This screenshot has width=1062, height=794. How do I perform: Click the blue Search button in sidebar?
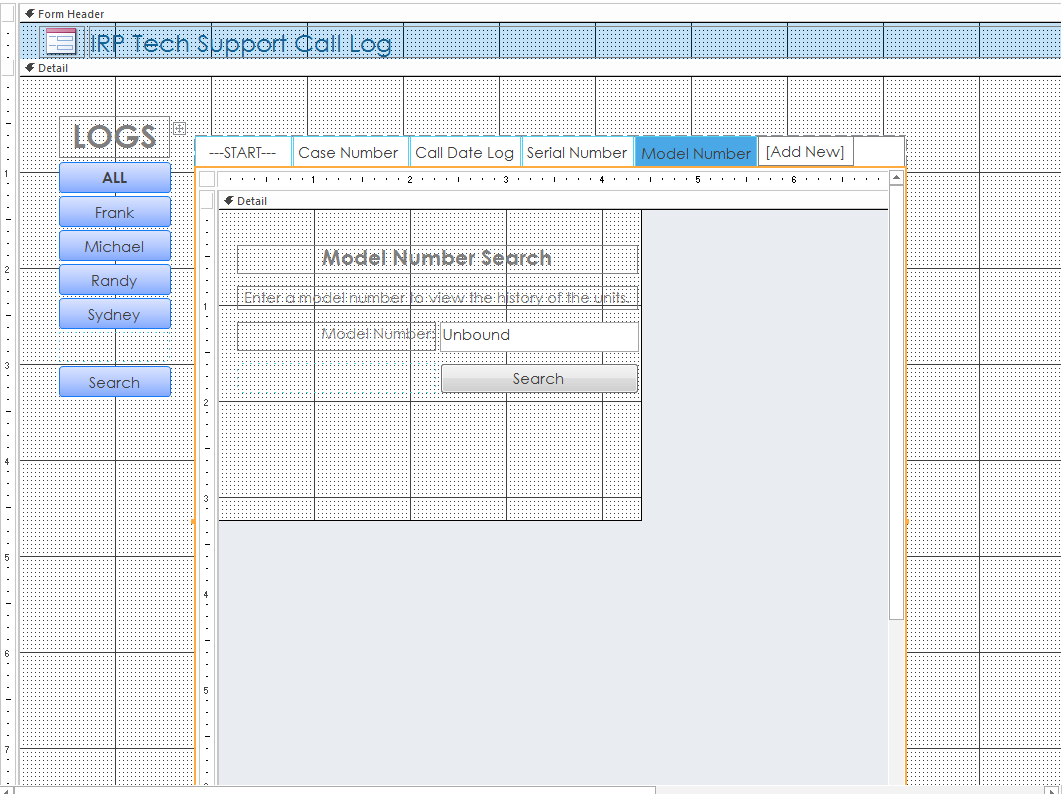(x=114, y=382)
